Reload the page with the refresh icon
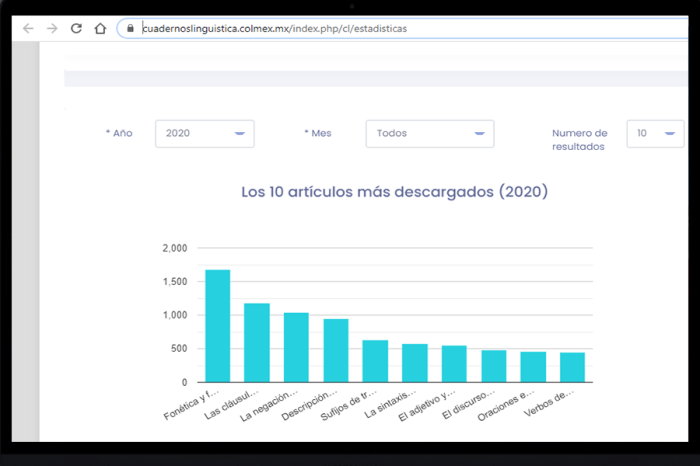The width and height of the screenshot is (700, 466). coord(76,29)
